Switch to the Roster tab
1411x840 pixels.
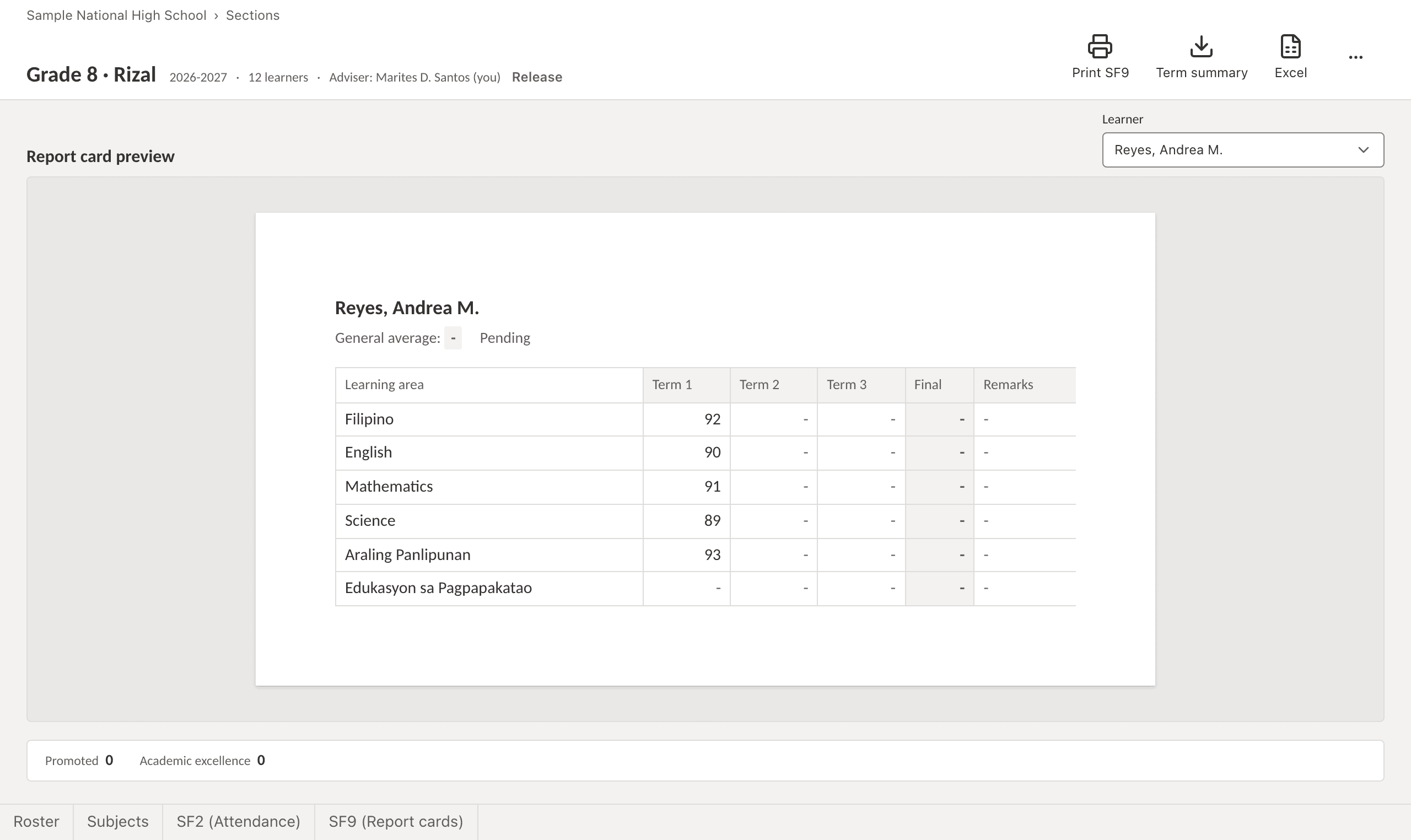tap(36, 822)
